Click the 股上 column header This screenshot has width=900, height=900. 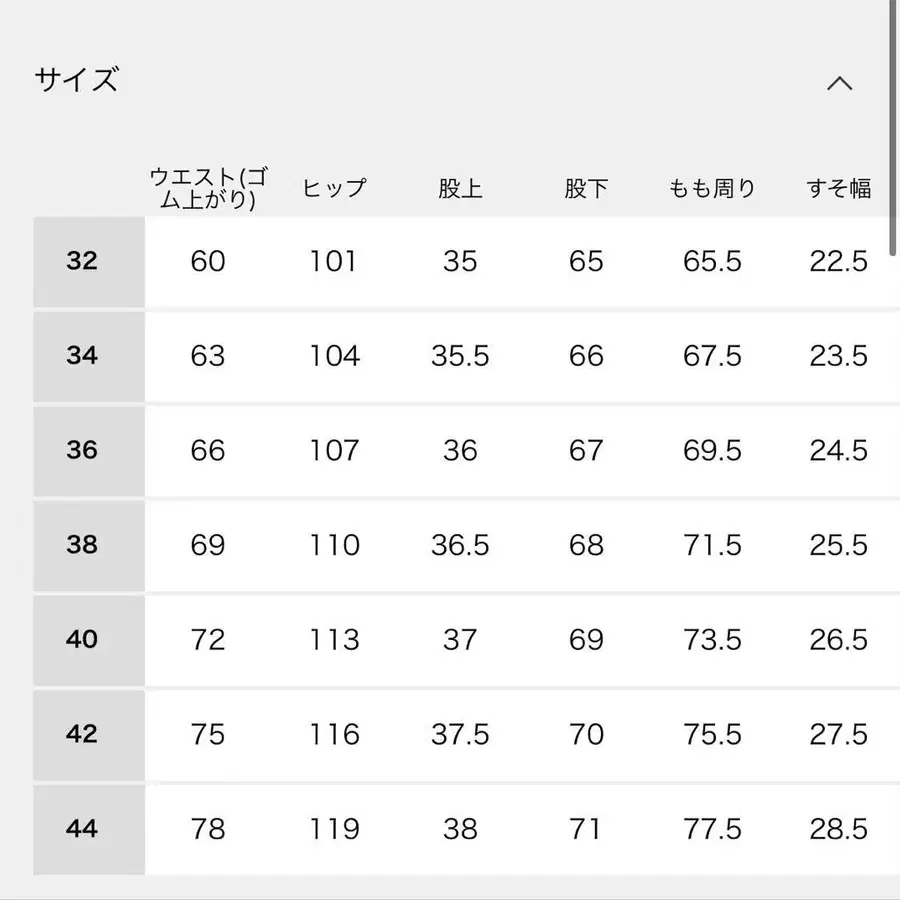(460, 188)
